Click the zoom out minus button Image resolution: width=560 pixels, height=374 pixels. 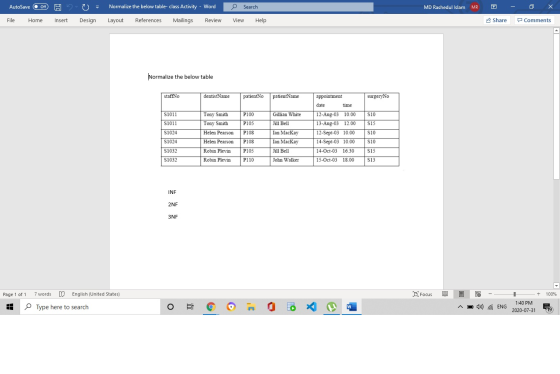490,294
